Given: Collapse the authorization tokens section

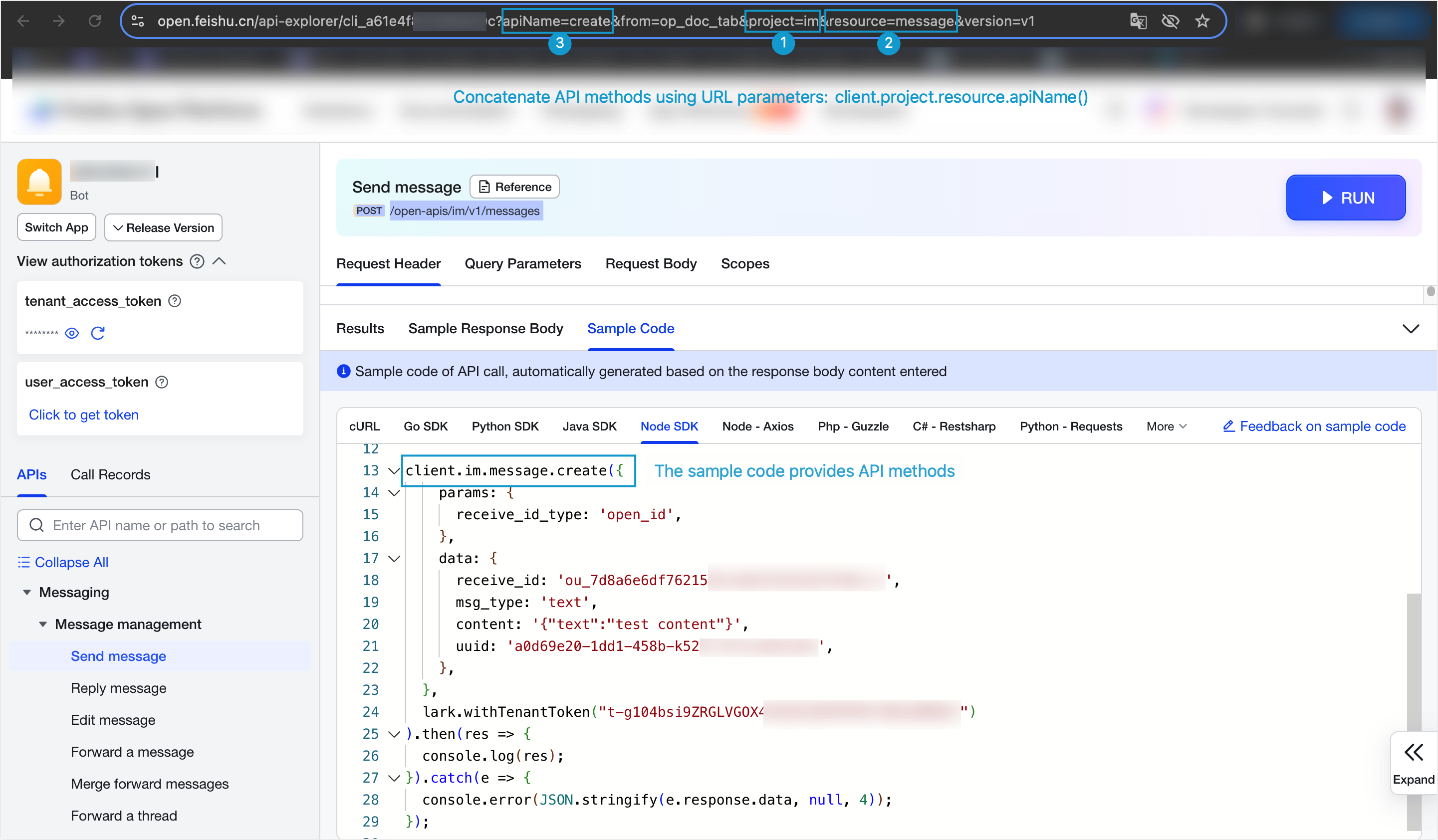Looking at the screenshot, I should click(219, 261).
